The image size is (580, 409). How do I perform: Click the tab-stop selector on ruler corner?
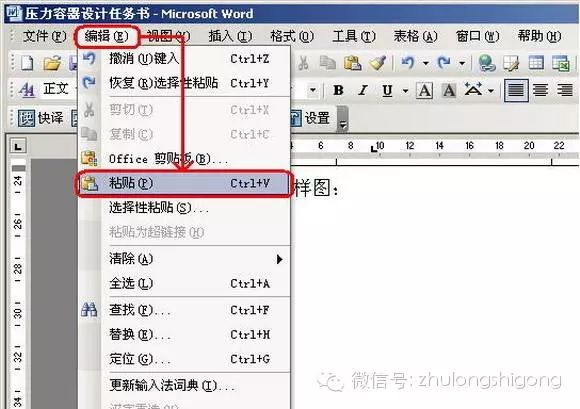point(18,146)
